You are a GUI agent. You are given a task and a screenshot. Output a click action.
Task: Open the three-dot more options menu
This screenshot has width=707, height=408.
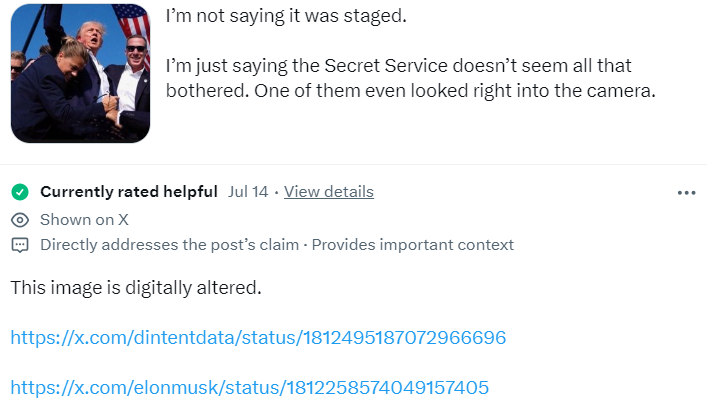(x=686, y=193)
